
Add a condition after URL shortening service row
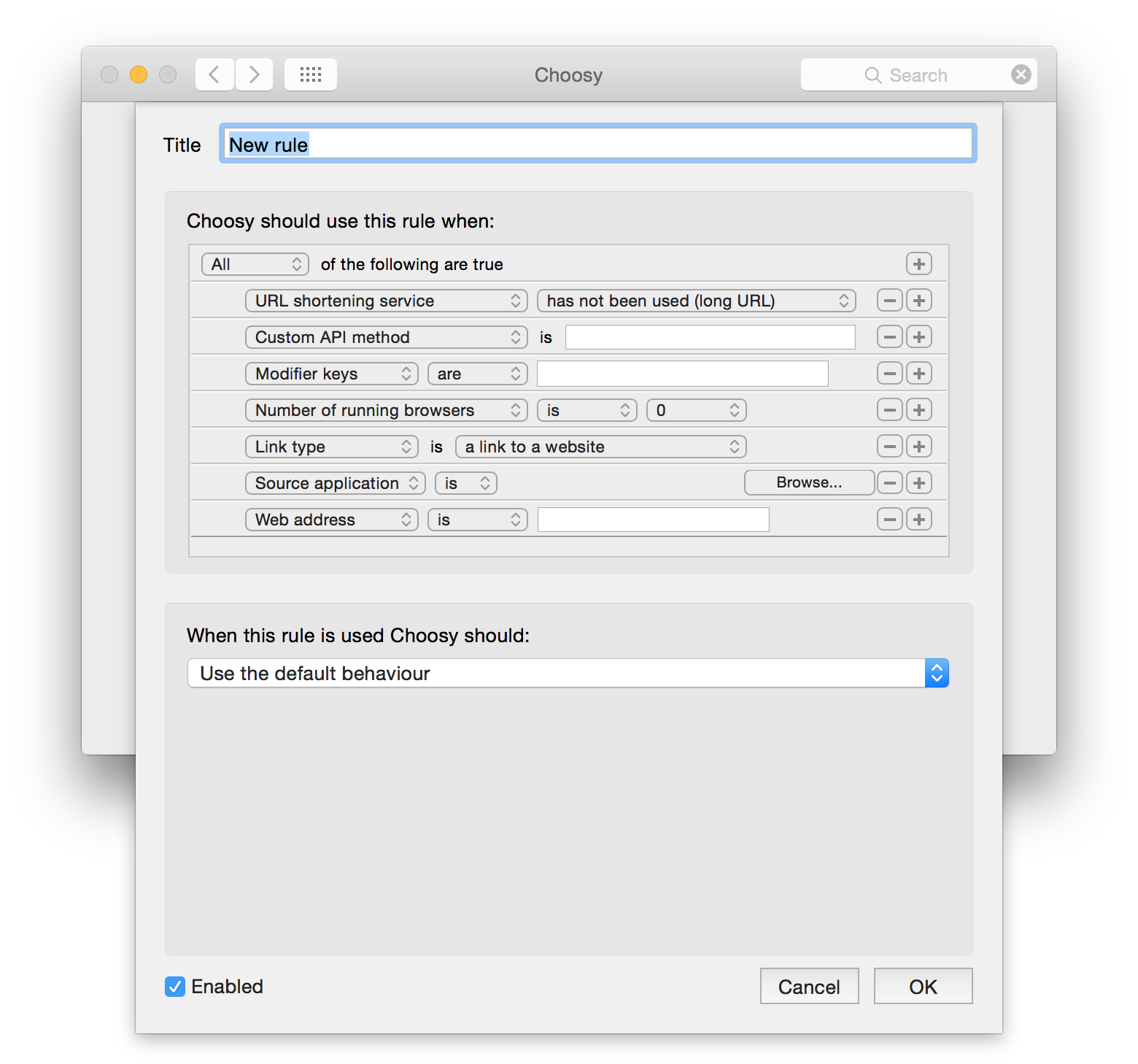919,301
